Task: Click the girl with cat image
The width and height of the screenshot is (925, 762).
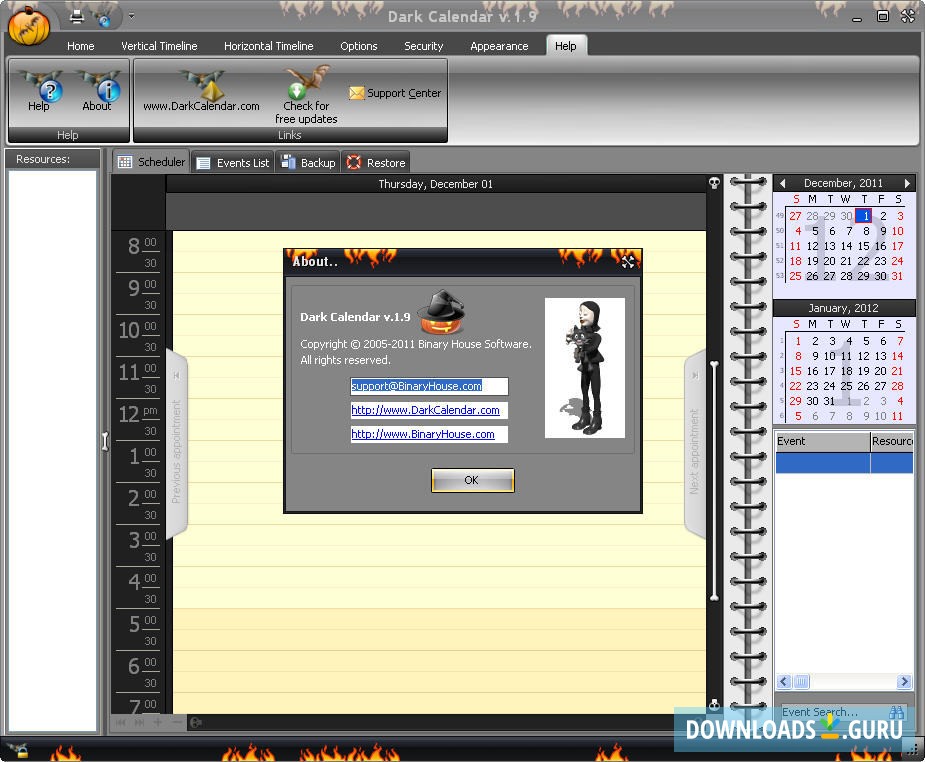Action: pos(585,367)
